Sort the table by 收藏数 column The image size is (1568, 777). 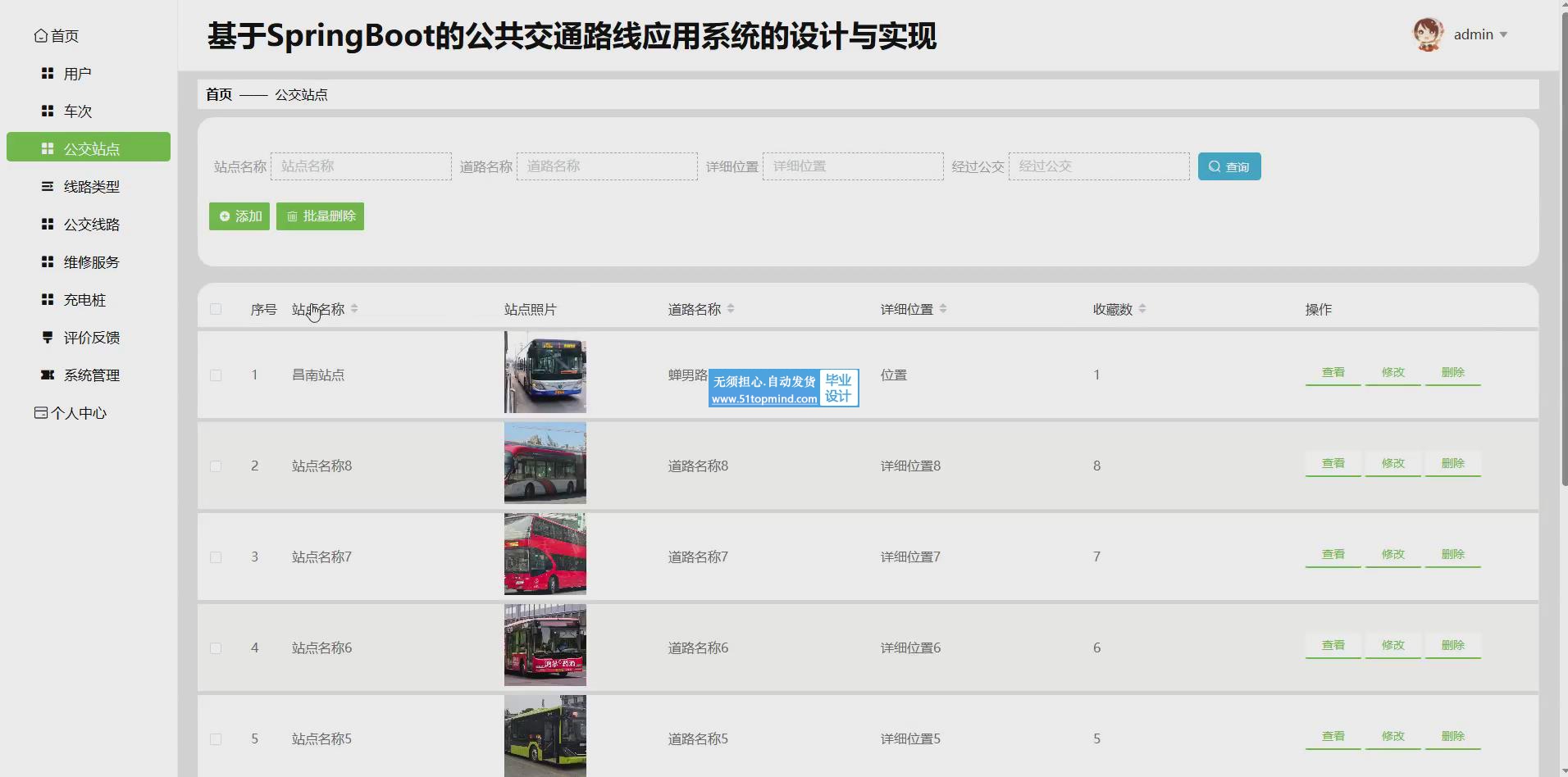(1142, 309)
